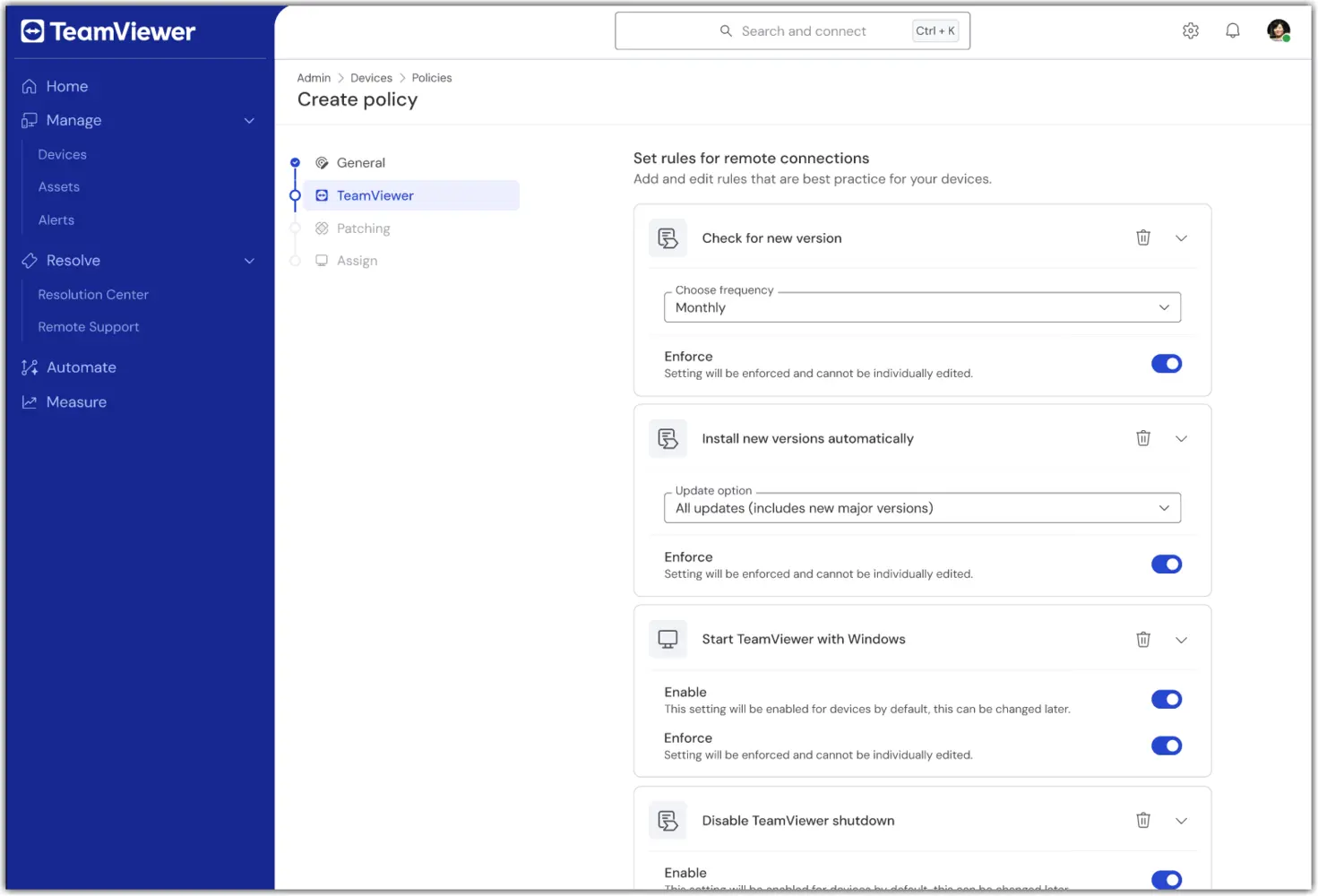Click the Set rules for remote connections heading
The width and height of the screenshot is (1318, 896).
coord(751,159)
